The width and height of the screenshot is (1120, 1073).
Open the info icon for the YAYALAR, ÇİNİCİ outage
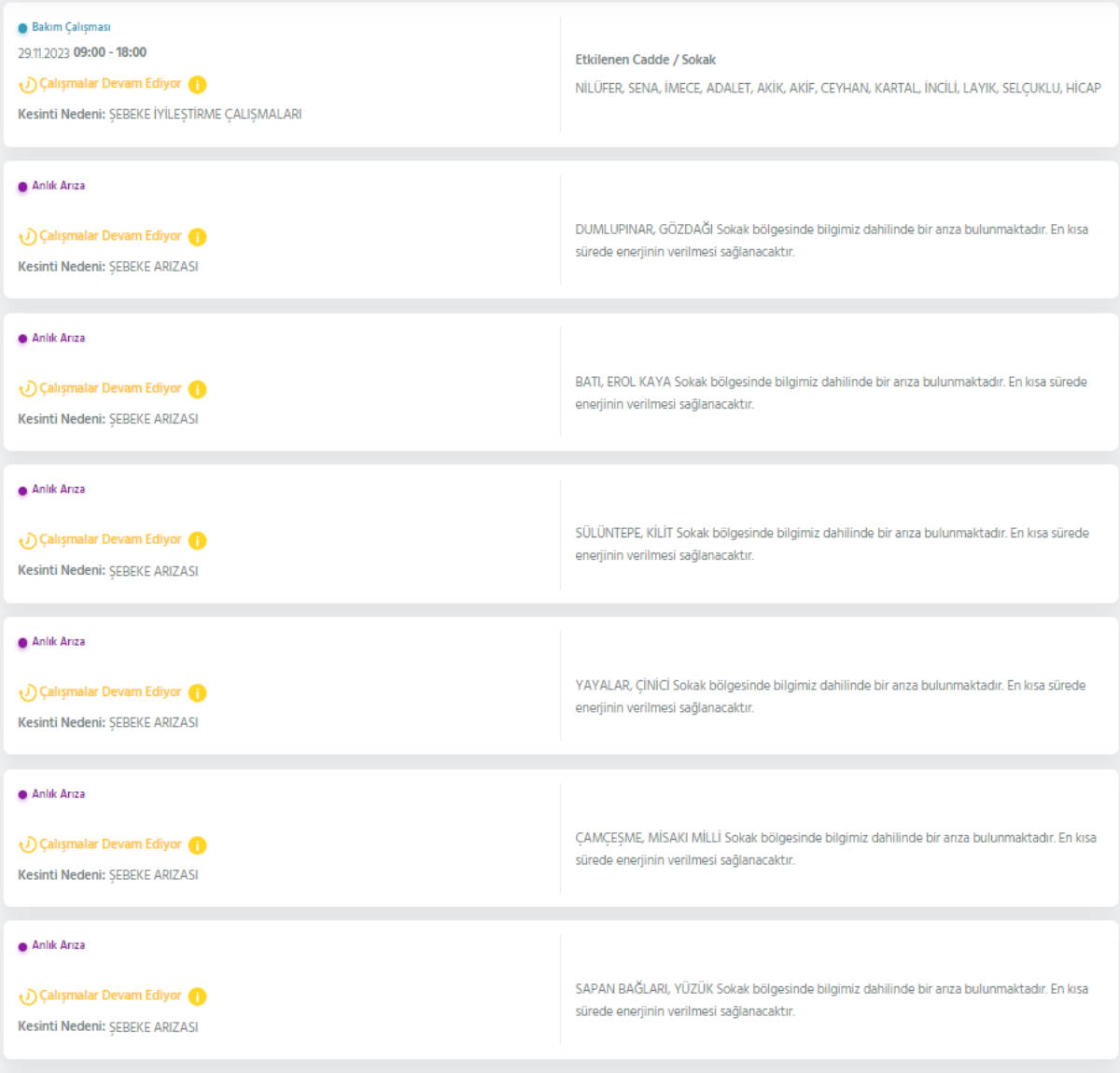click(x=197, y=692)
